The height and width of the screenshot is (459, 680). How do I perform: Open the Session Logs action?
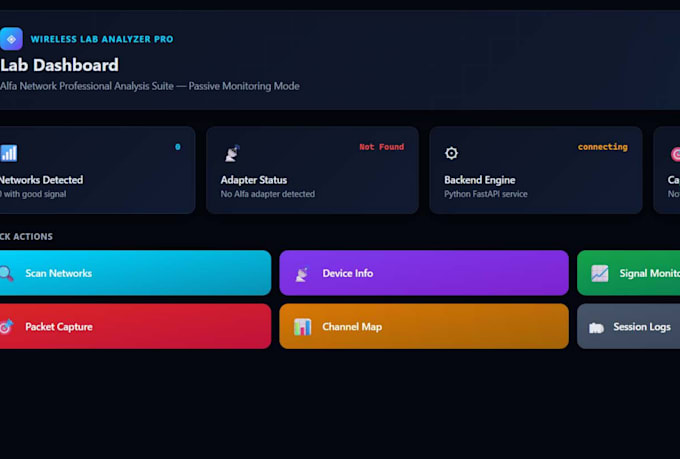click(628, 326)
